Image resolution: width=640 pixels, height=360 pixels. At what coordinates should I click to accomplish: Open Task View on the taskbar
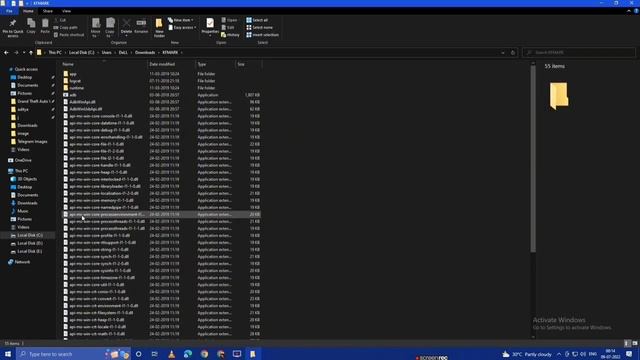coord(155,354)
